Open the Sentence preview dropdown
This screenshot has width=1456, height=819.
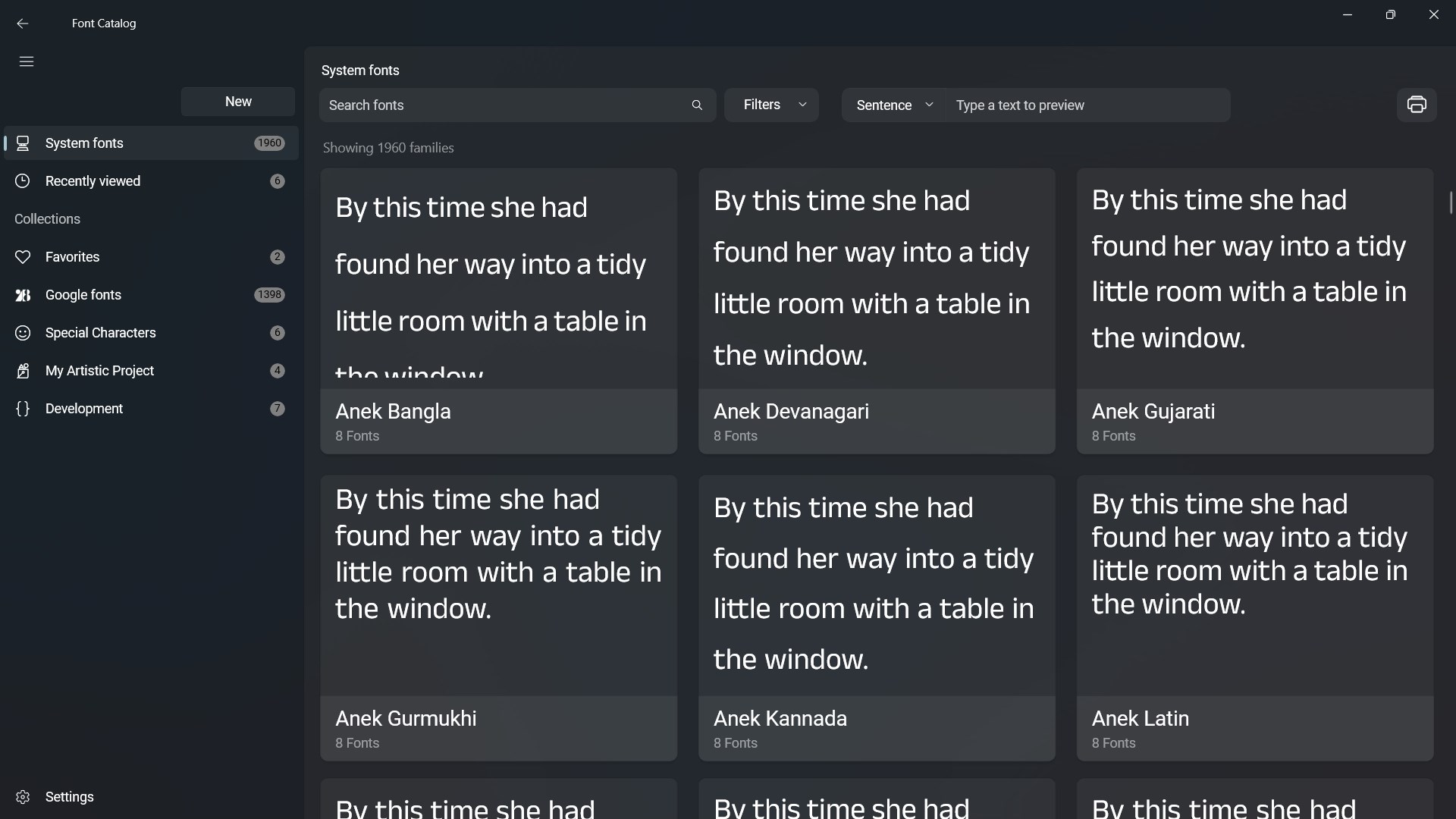[893, 105]
